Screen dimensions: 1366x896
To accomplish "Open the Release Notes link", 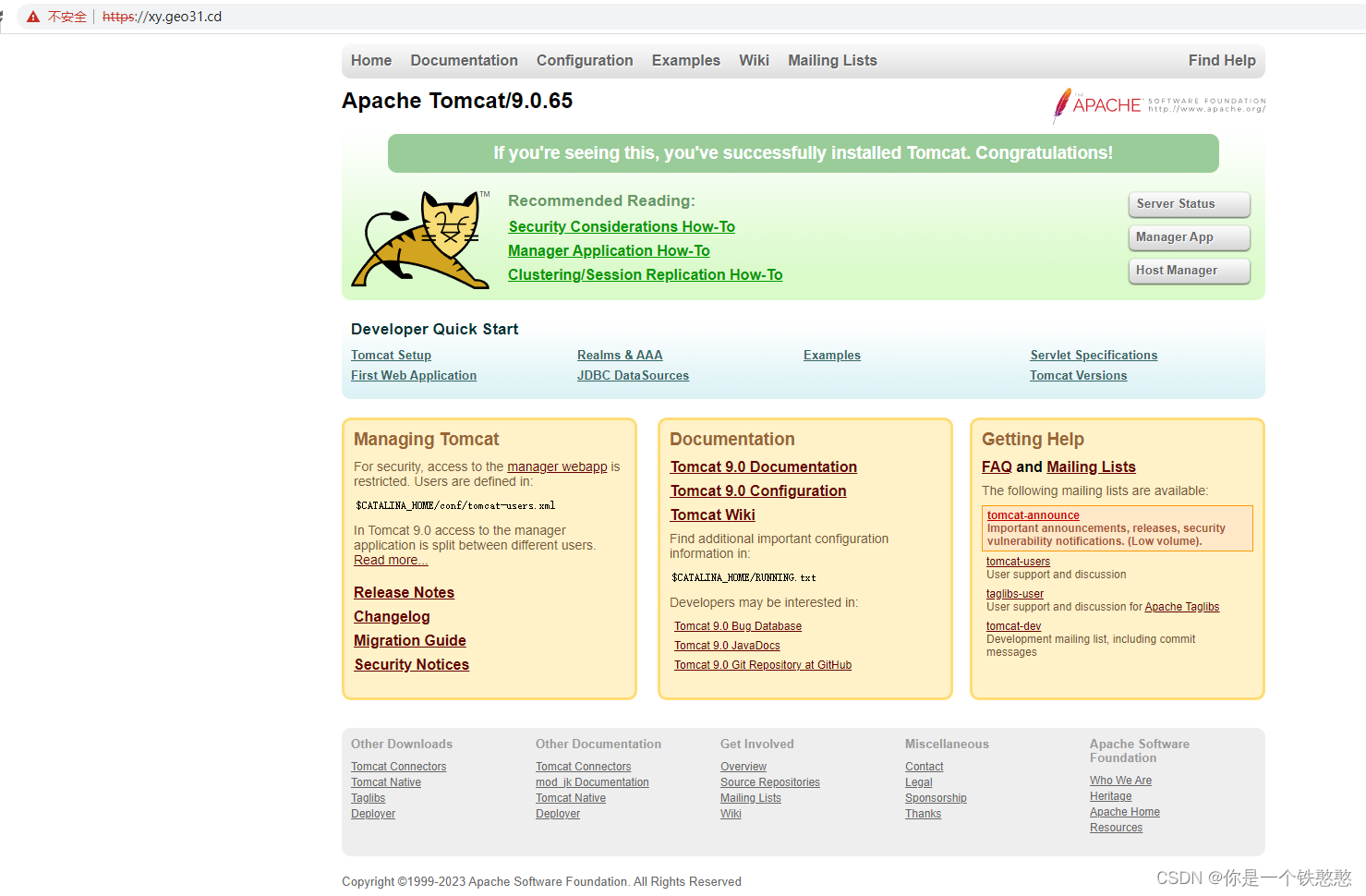I will [x=404, y=592].
